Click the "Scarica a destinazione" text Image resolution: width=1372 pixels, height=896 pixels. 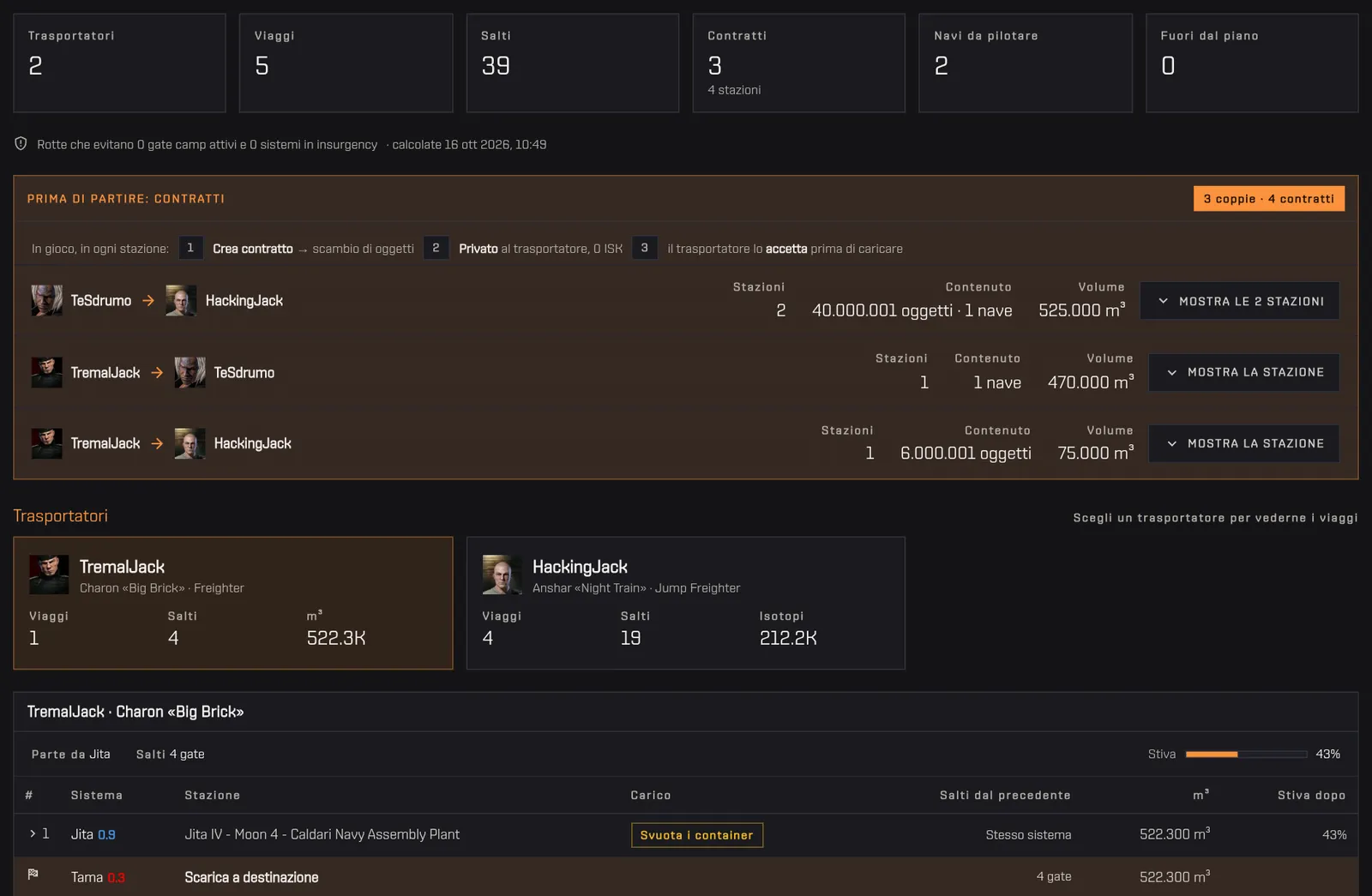tap(251, 877)
